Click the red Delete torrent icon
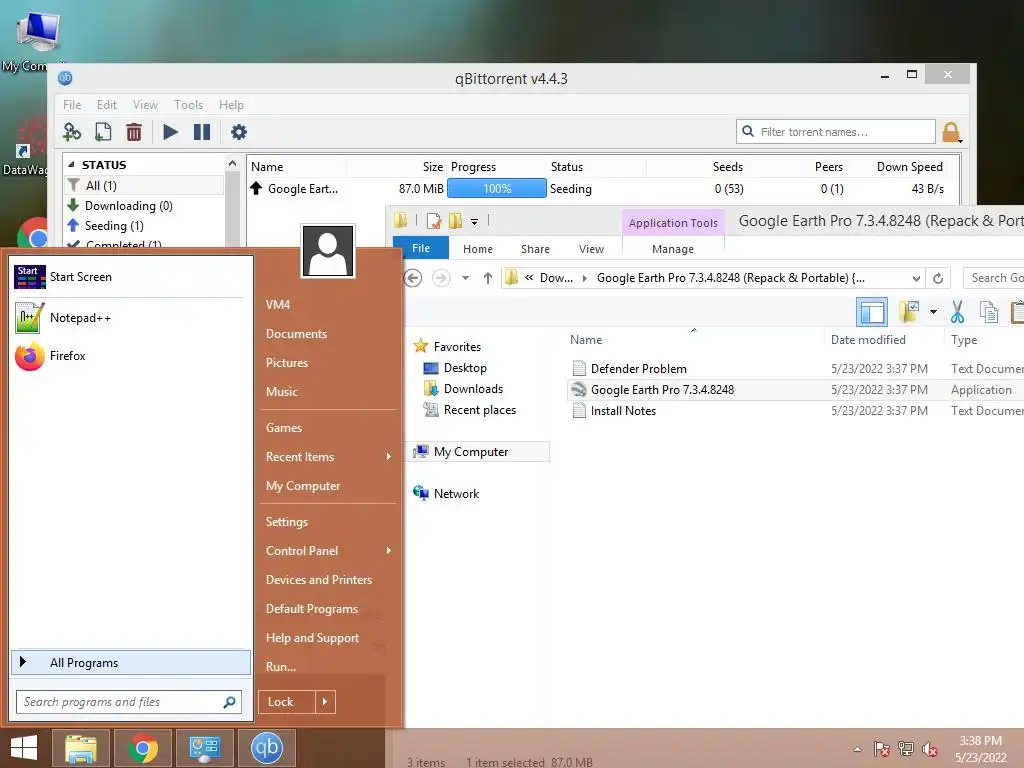1024x768 pixels. (134, 132)
